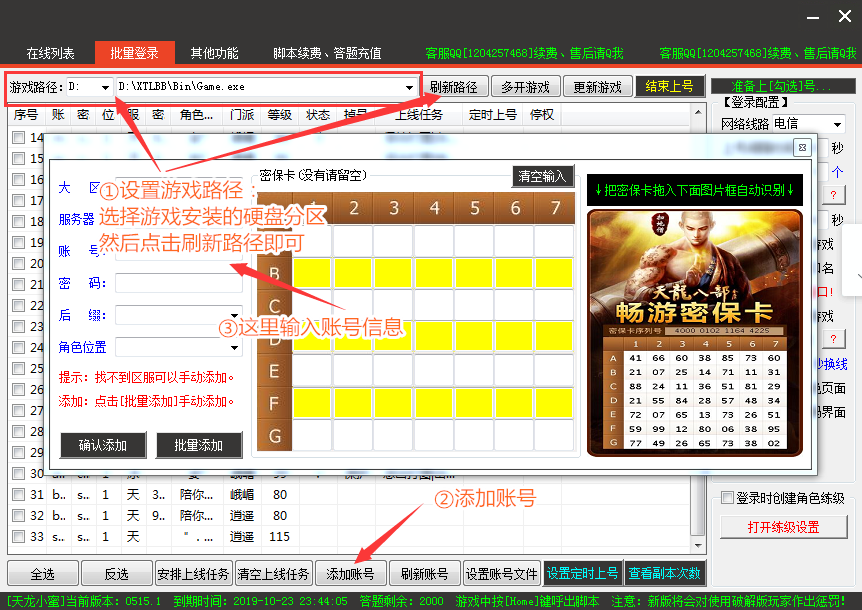Select the 峨嵋 cell in row 31
The width and height of the screenshot is (862, 610).
click(242, 495)
